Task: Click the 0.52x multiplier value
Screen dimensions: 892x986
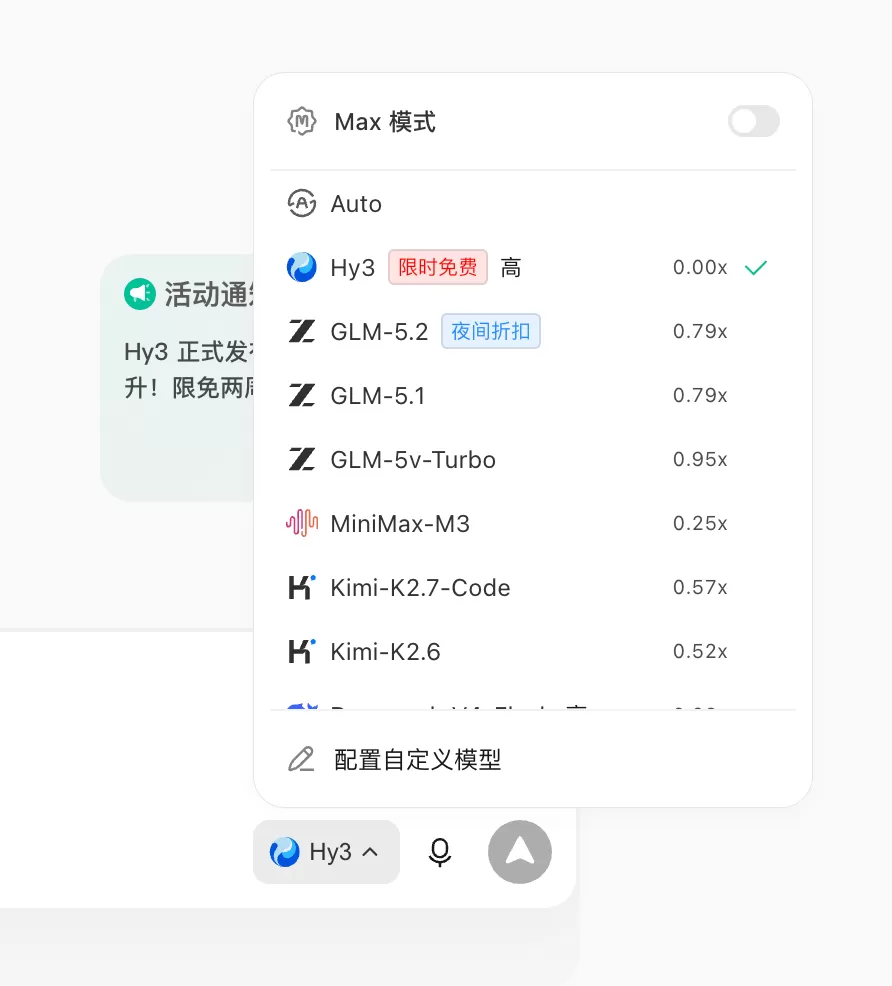Action: coord(700,651)
